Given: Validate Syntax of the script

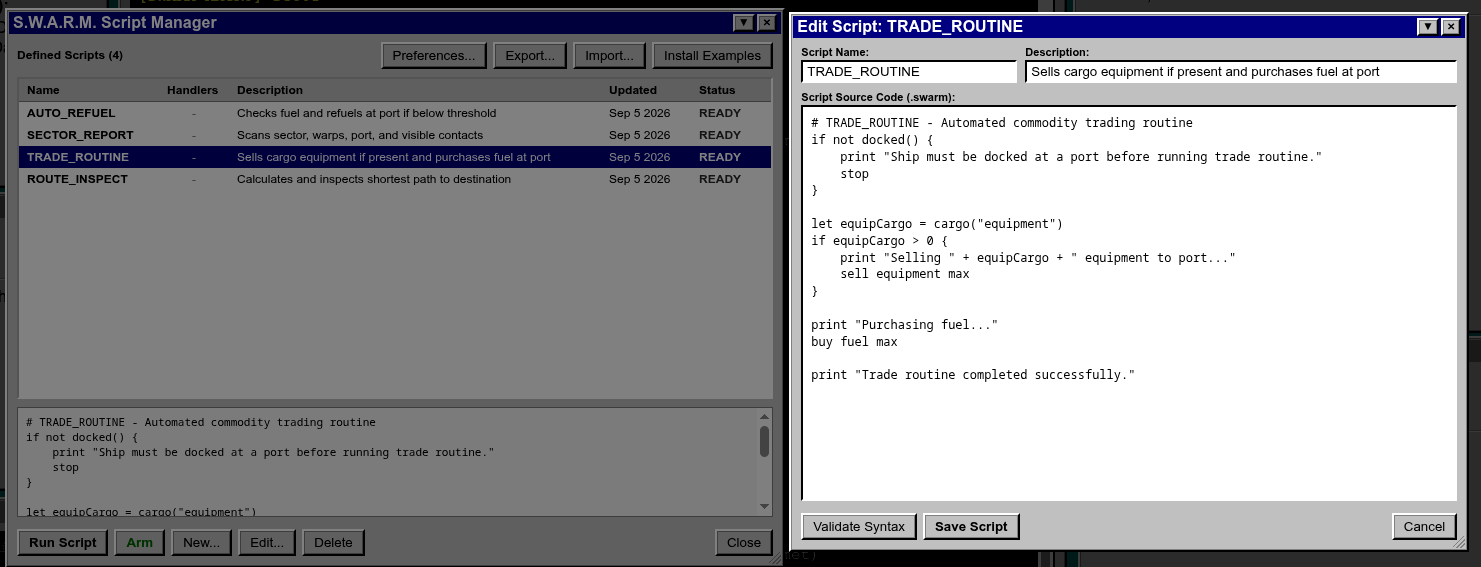Looking at the screenshot, I should coord(859,526).
